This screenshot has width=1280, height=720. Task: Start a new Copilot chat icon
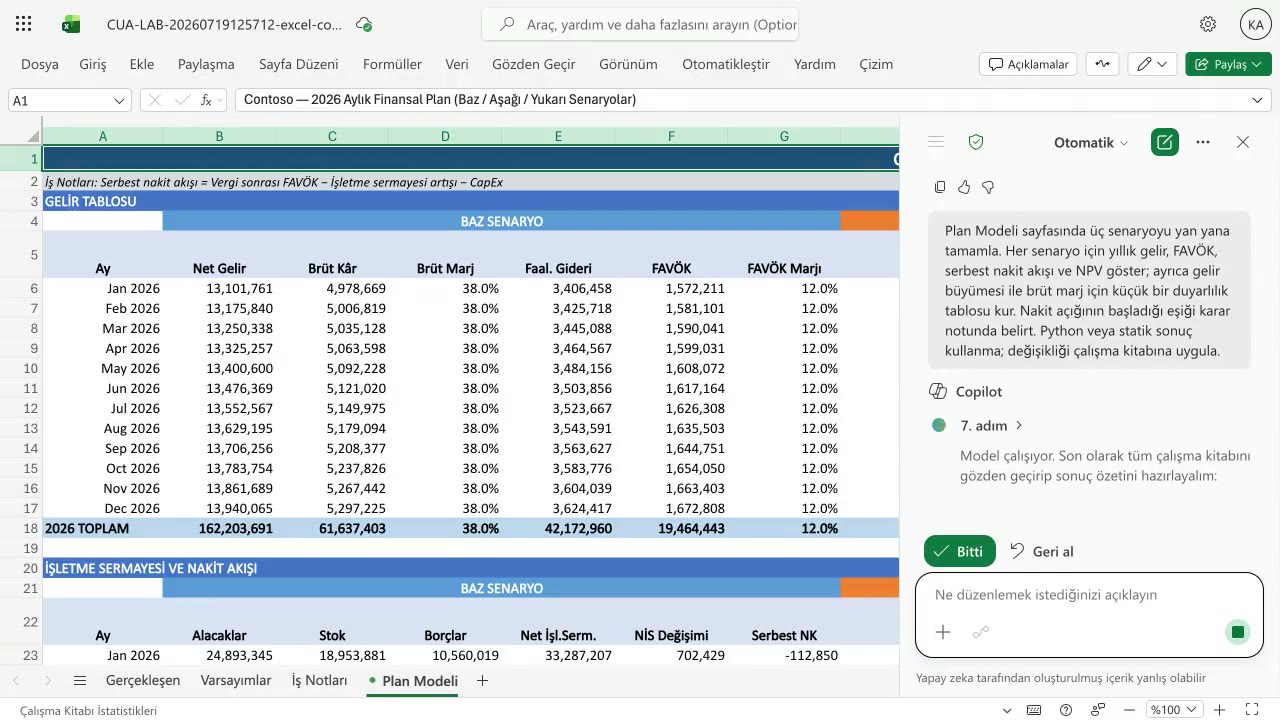1164,142
